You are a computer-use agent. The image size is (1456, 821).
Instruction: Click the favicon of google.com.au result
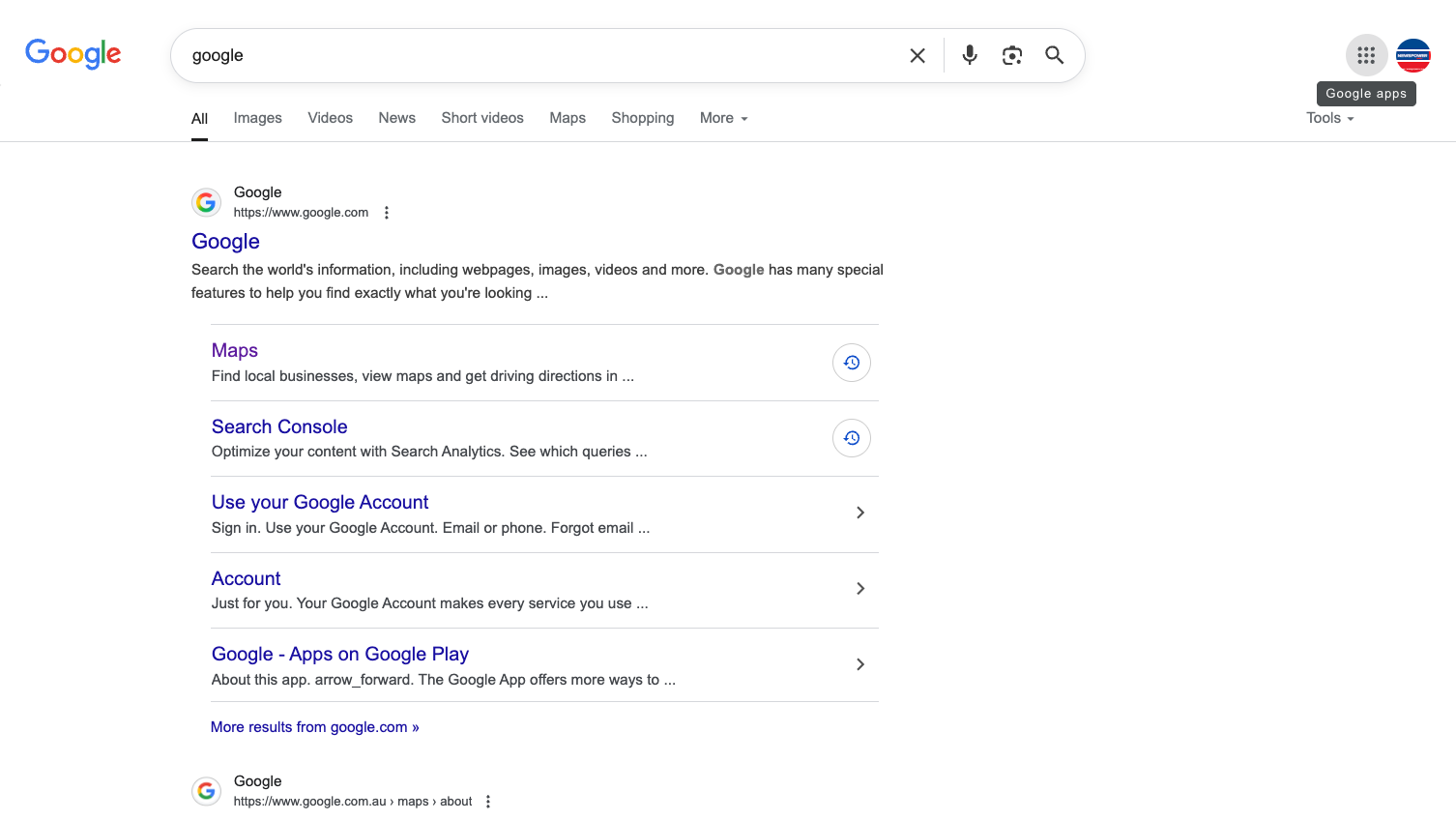click(206, 791)
